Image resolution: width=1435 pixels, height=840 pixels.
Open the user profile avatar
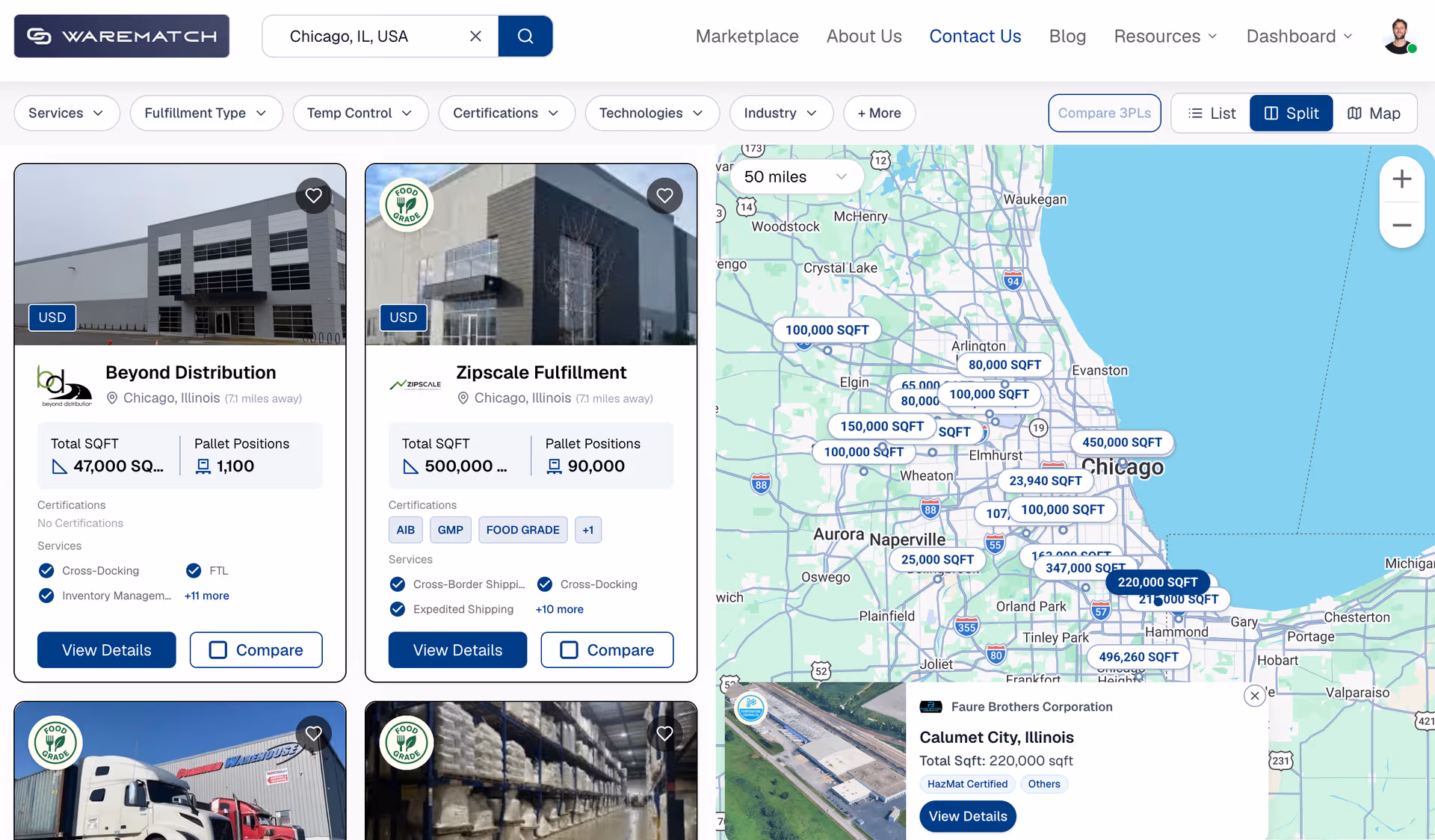point(1399,36)
